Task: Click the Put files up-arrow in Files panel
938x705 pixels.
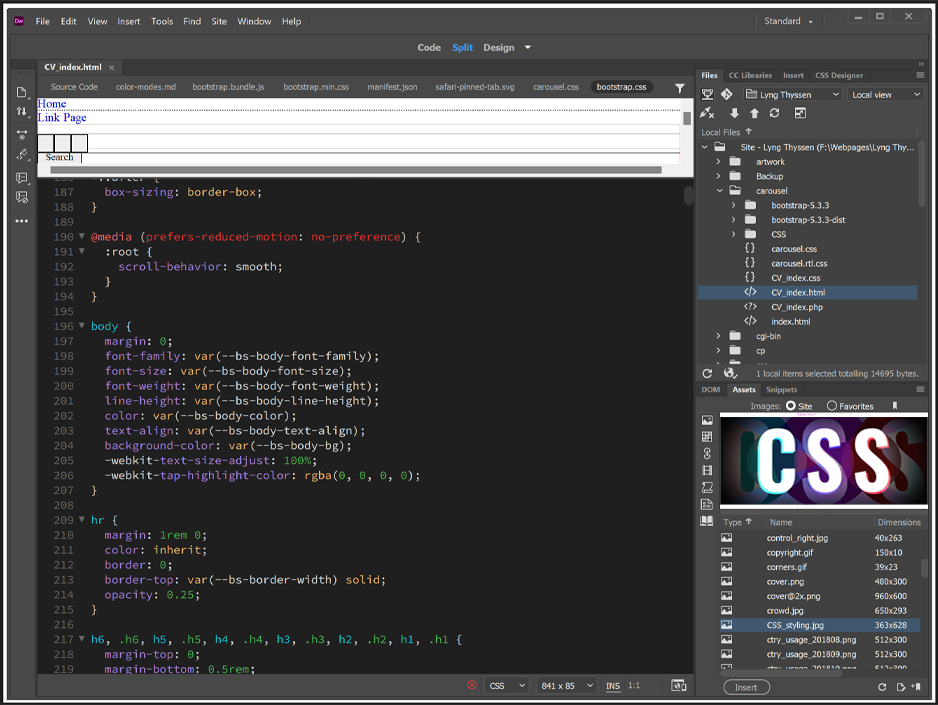Action: [x=754, y=113]
